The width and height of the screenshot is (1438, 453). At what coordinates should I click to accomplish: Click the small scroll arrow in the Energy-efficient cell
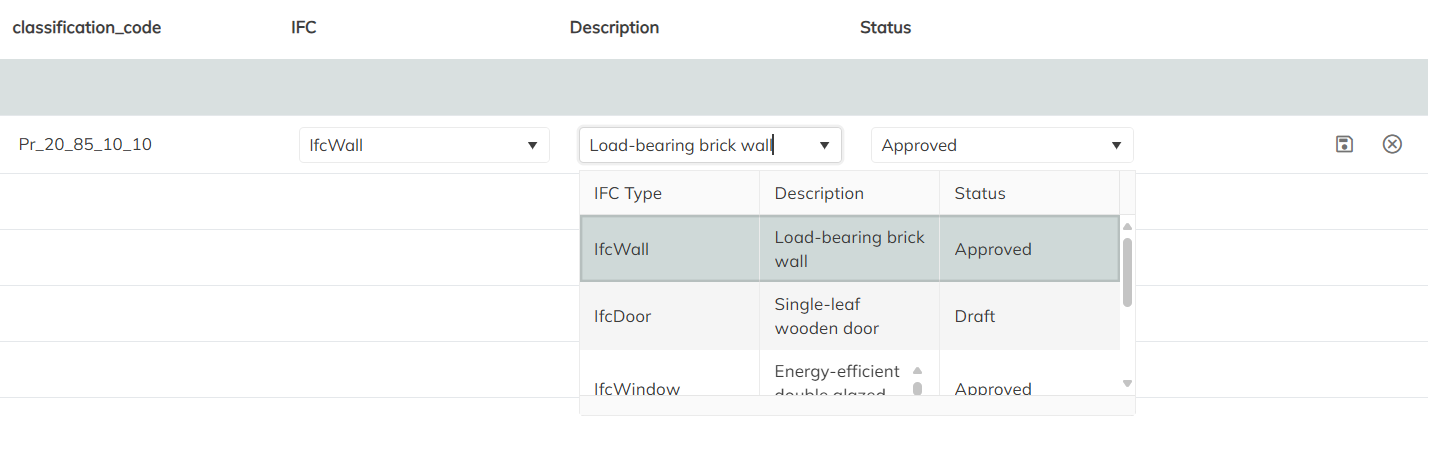point(917,370)
